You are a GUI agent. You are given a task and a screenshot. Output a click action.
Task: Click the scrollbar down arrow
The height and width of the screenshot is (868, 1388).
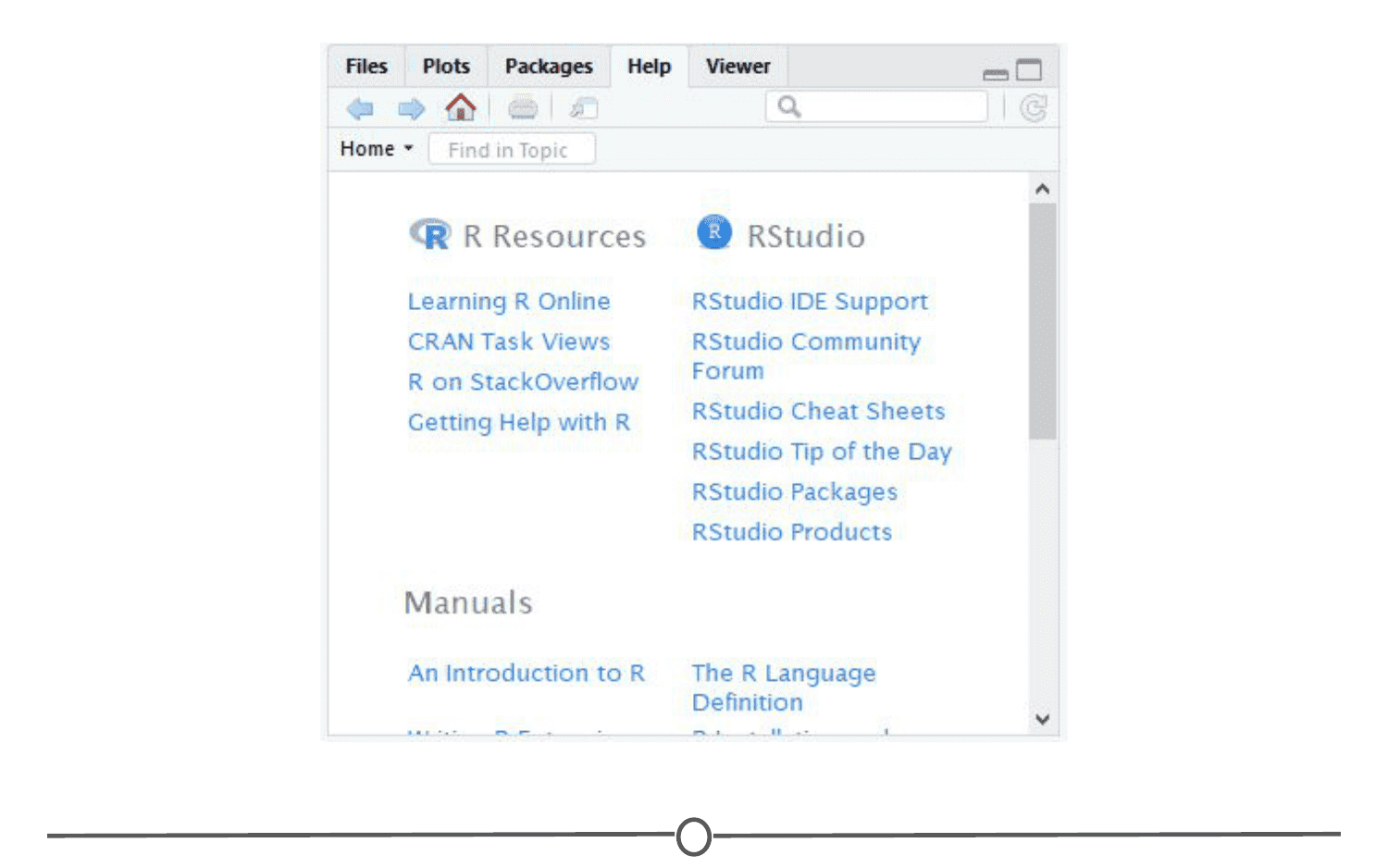tap(1043, 719)
